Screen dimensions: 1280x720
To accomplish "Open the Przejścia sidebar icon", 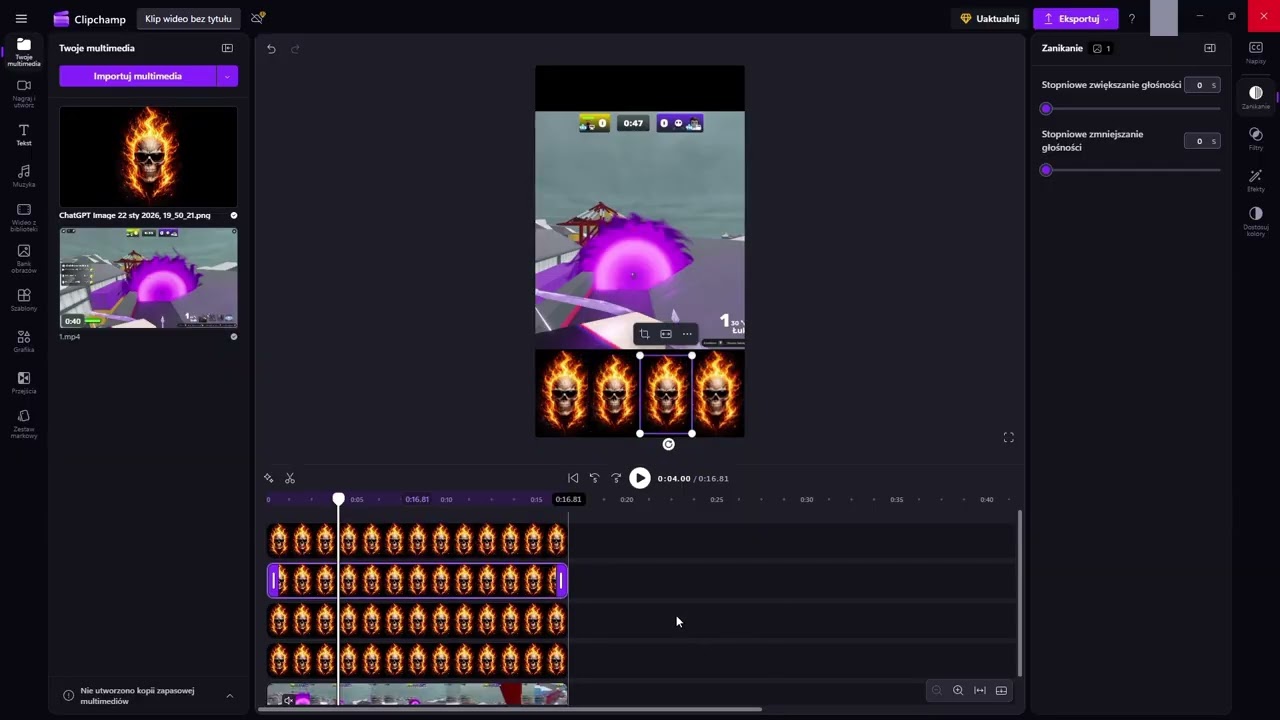I will click(x=24, y=383).
